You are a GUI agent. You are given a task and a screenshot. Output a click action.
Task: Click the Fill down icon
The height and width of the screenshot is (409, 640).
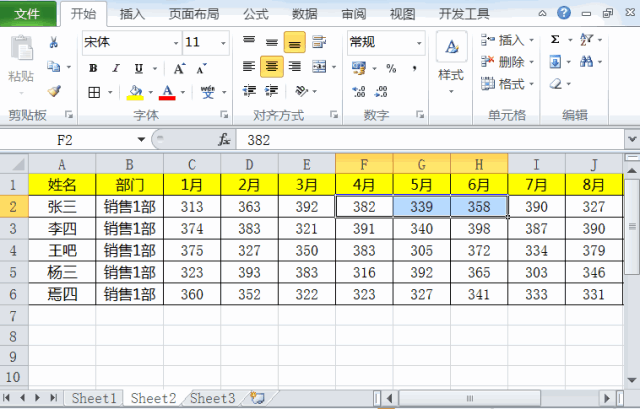pyautogui.click(x=555, y=62)
